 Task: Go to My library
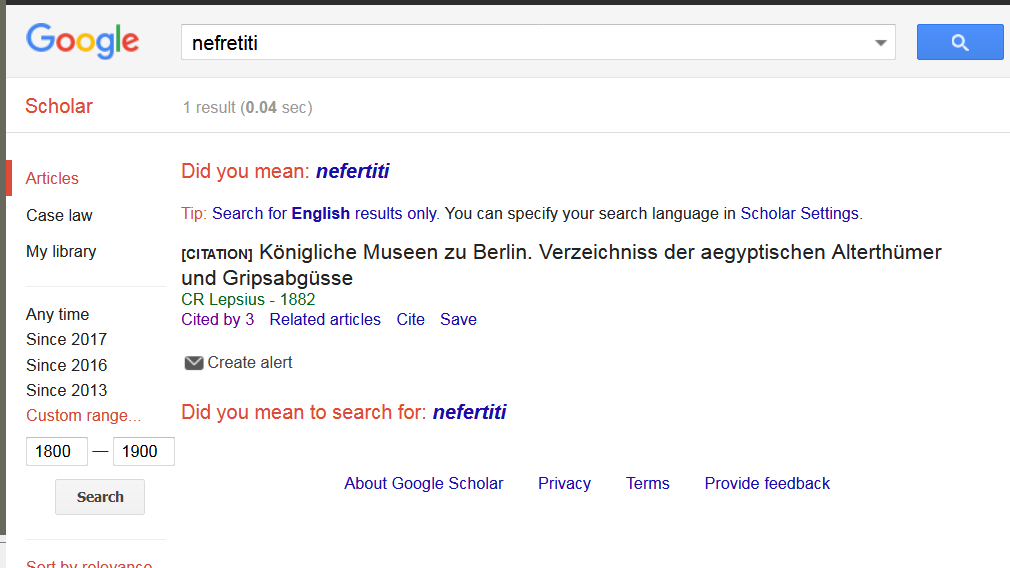[x=61, y=251]
